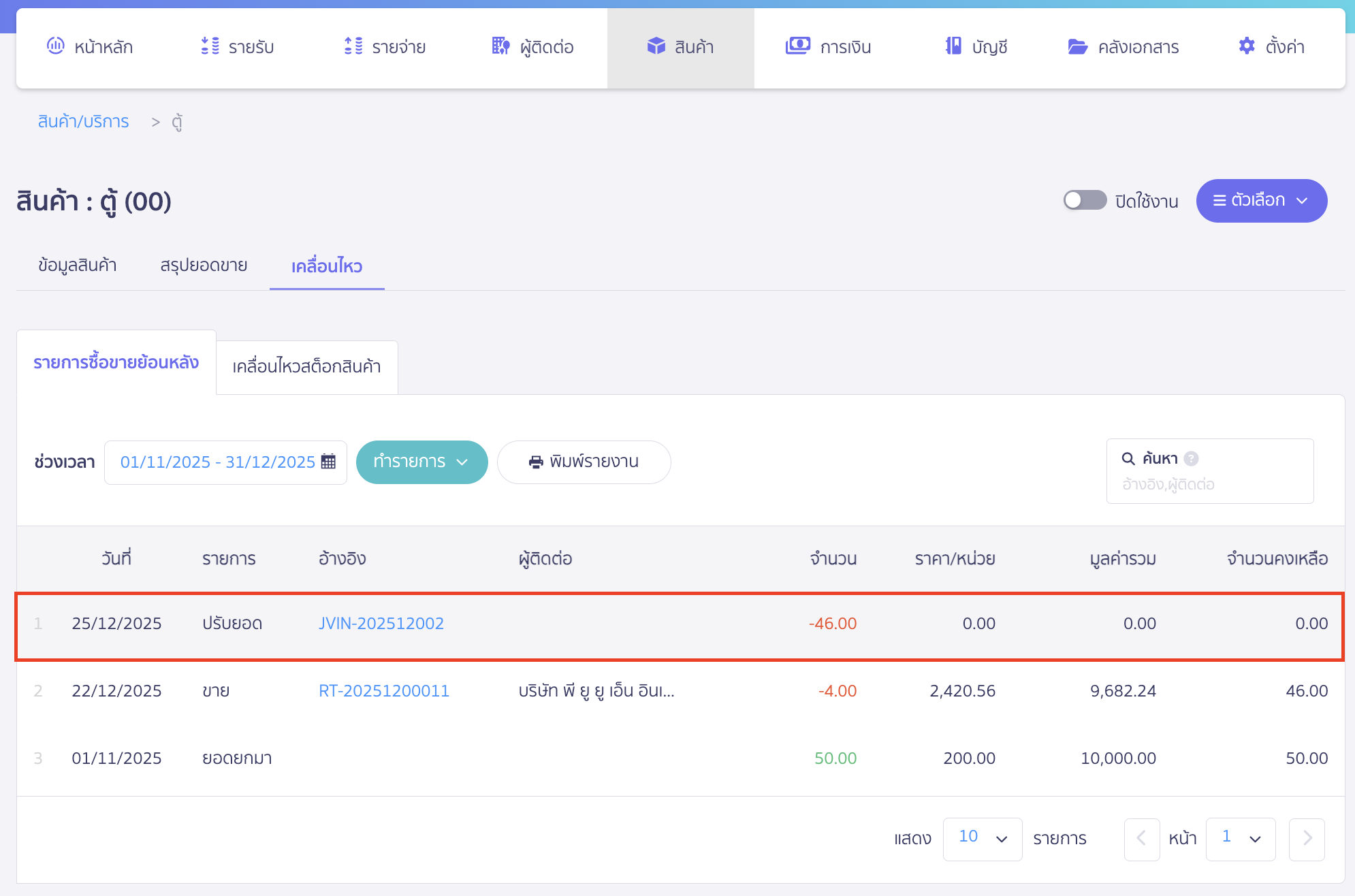1355x896 pixels.
Task: Open the รายรับ income menu icon
Action: [210, 46]
